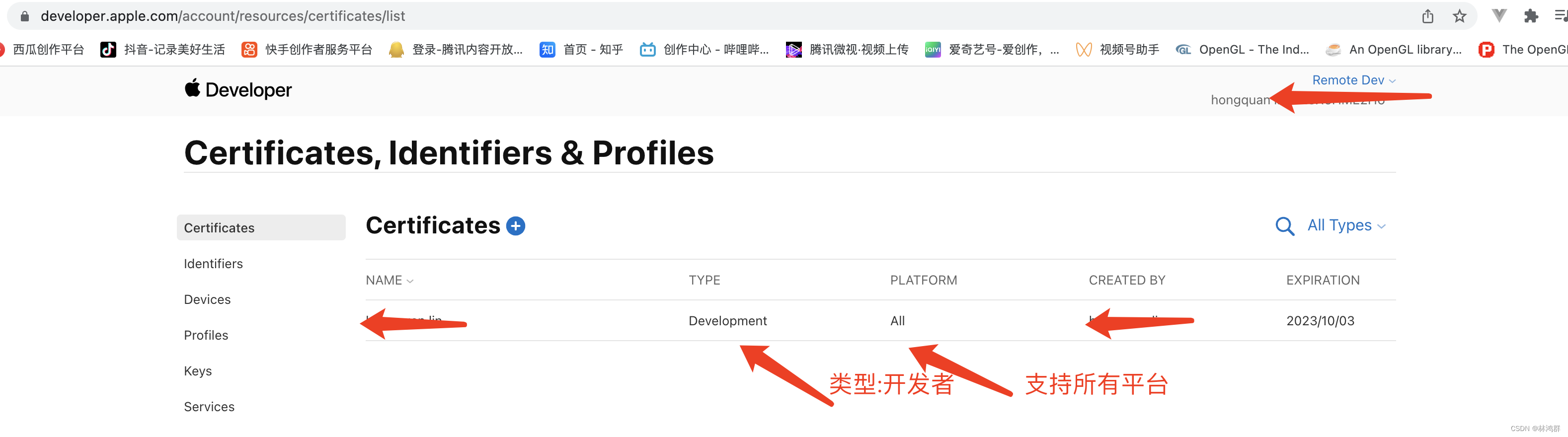Screen dimensions: 1568x437
Task: Click the lock icon in the address bar
Action: coord(24,16)
